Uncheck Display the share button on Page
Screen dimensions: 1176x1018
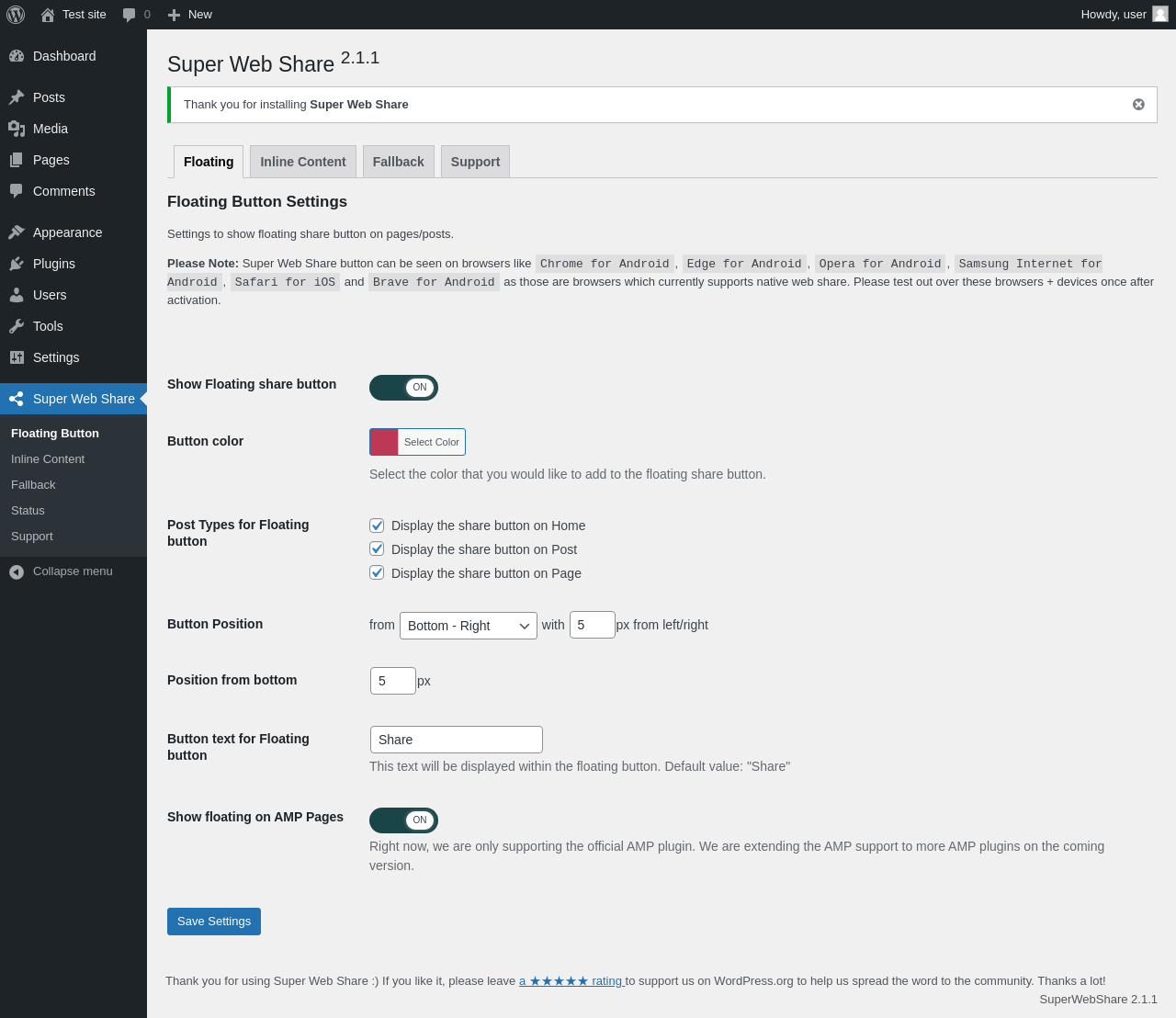377,573
